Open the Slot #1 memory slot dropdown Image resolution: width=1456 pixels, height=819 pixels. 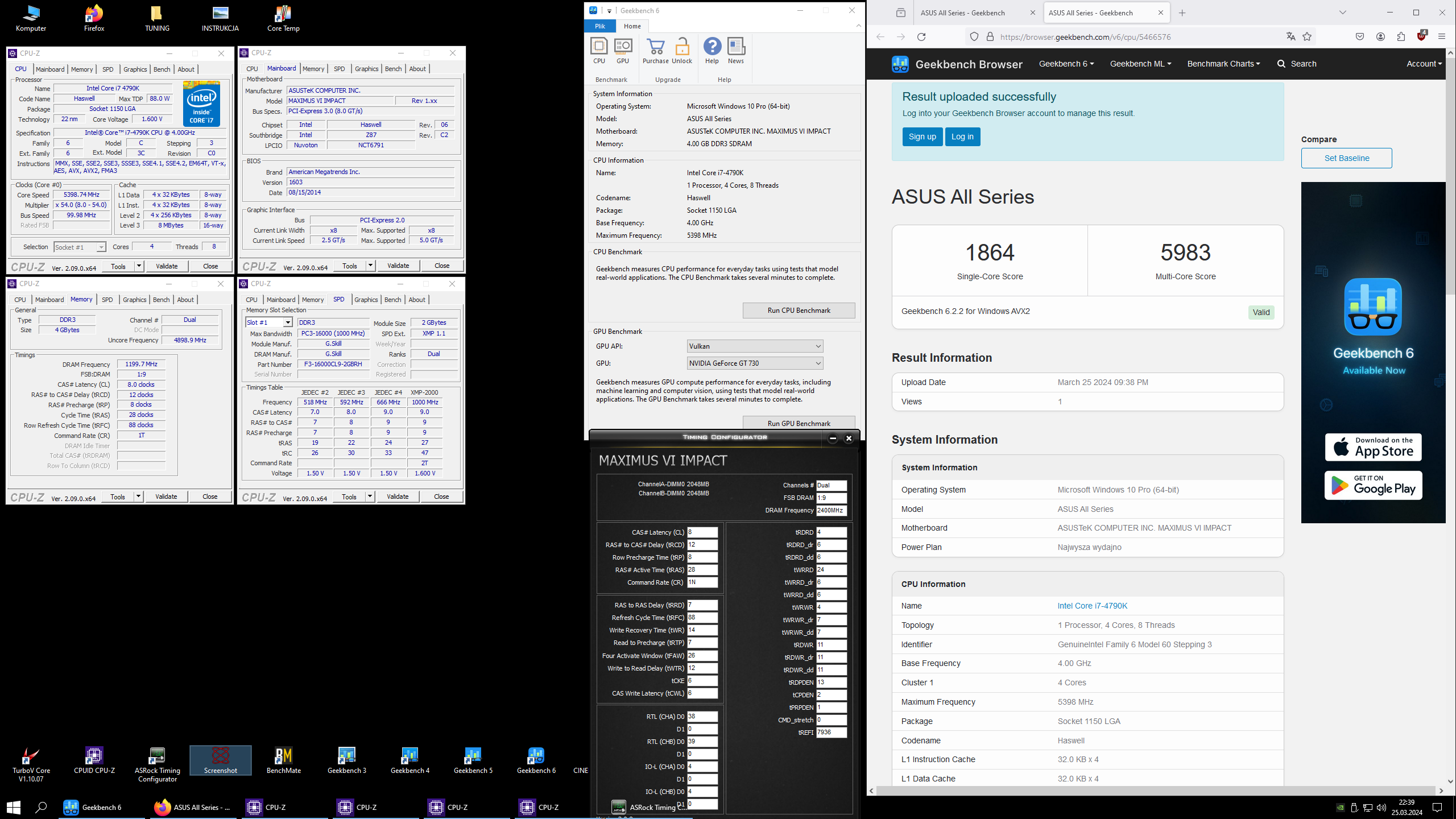[x=269, y=322]
